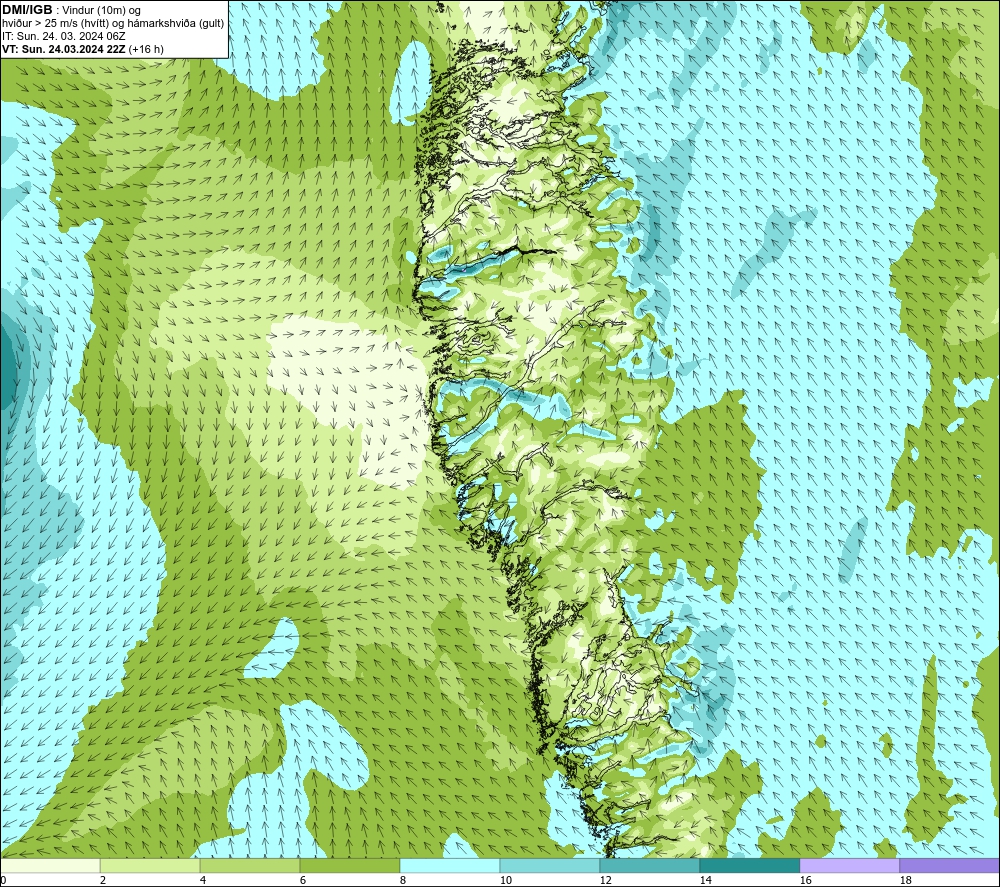1000x887 pixels.
Task: Click the scale label '10'
Action: [505, 881]
